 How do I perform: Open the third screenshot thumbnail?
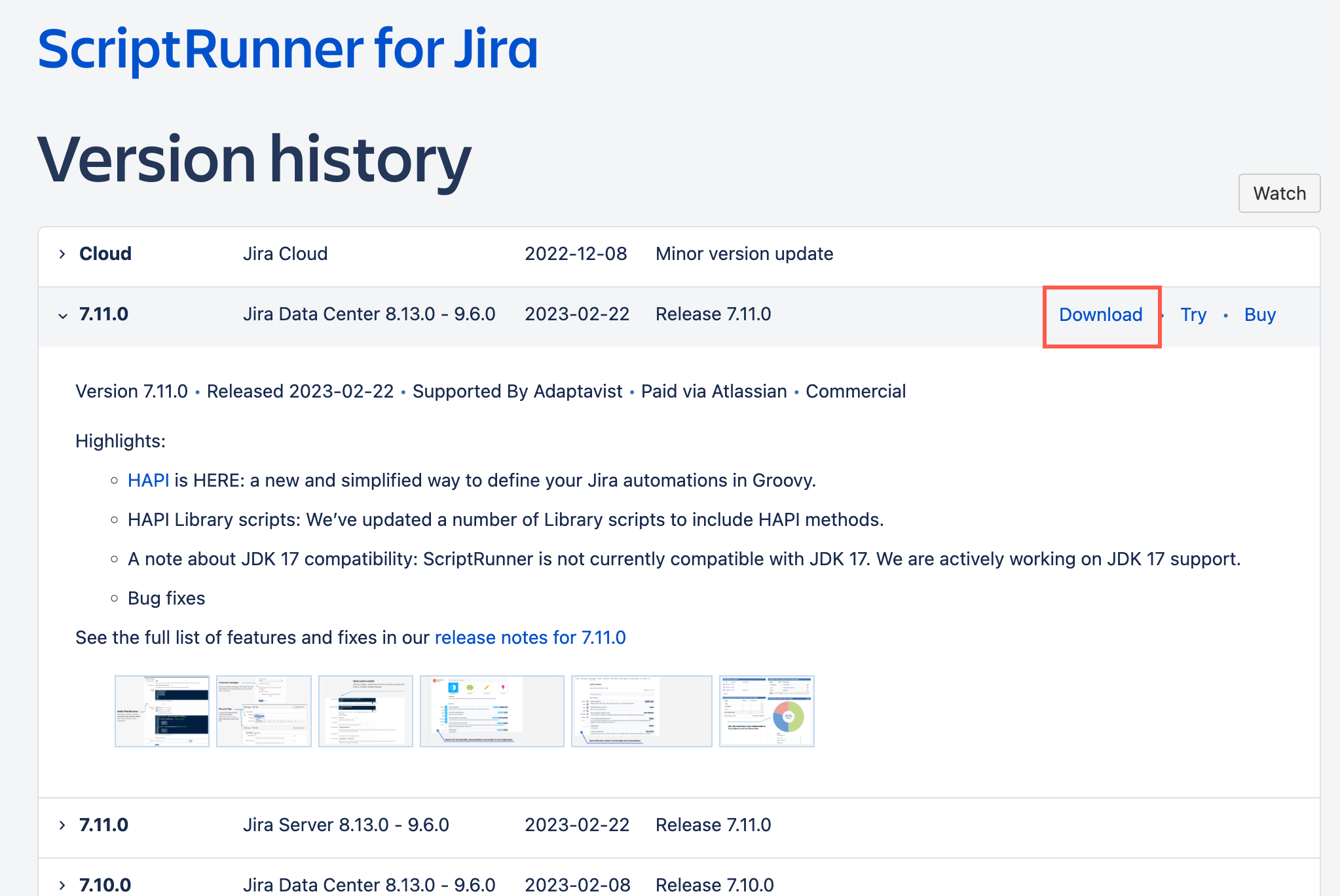(x=365, y=711)
